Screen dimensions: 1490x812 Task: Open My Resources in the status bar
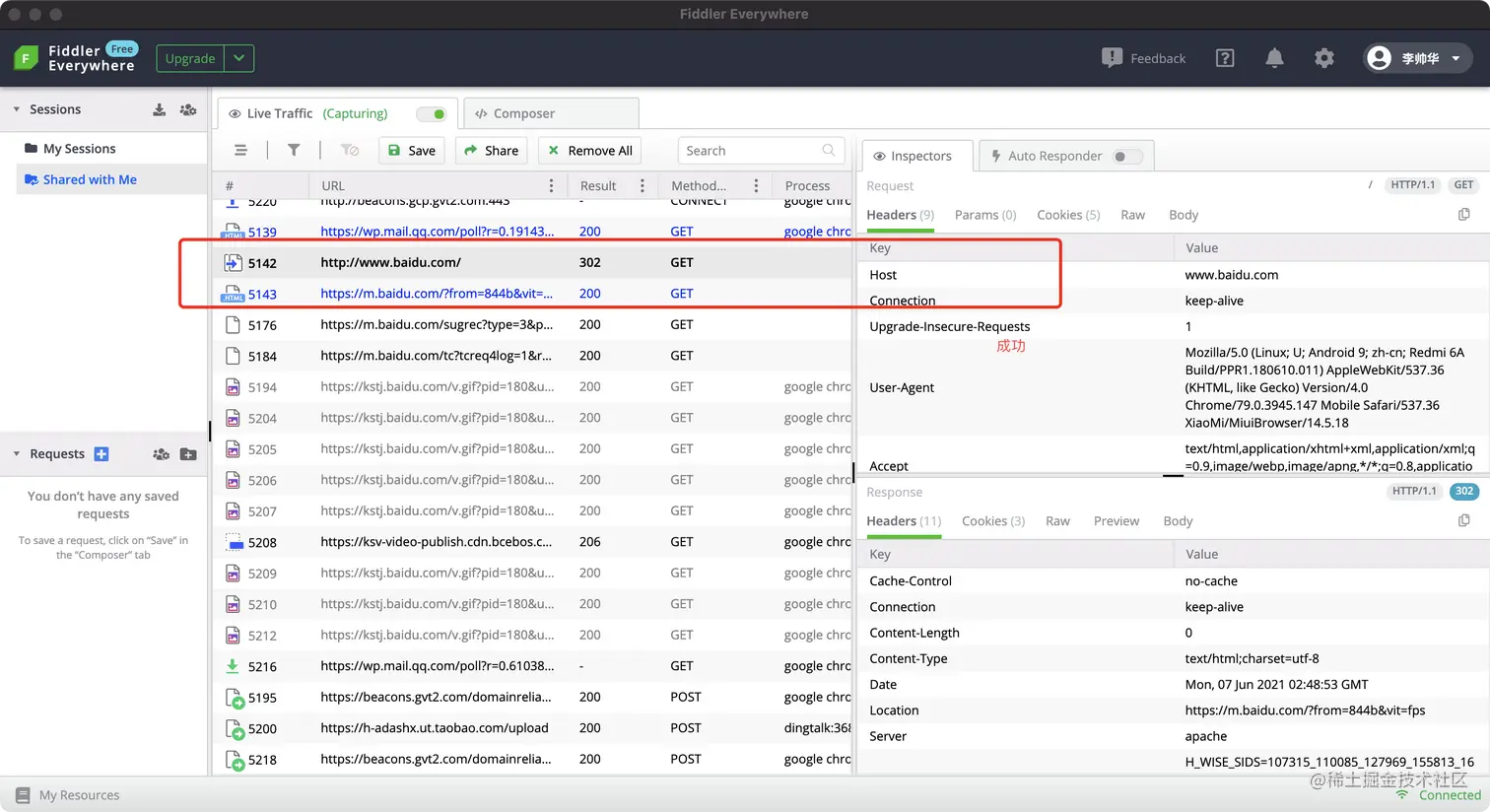[69, 795]
